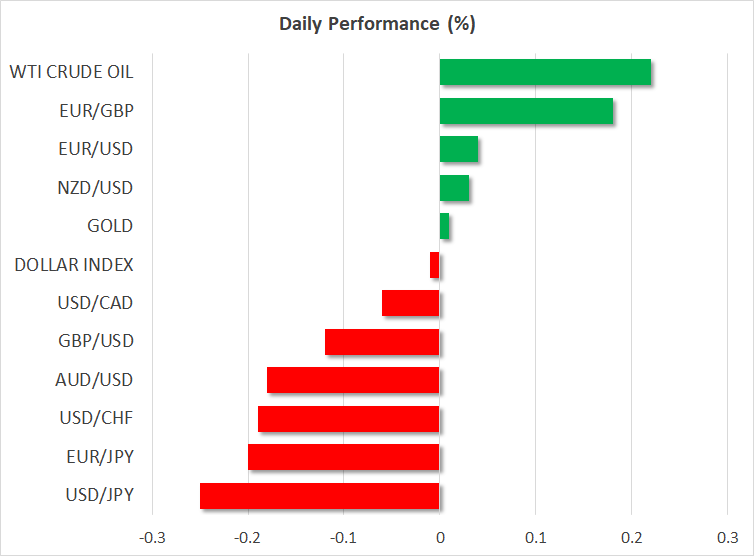Click the small GOLD green bar
754x556 pixels.
[445, 226]
